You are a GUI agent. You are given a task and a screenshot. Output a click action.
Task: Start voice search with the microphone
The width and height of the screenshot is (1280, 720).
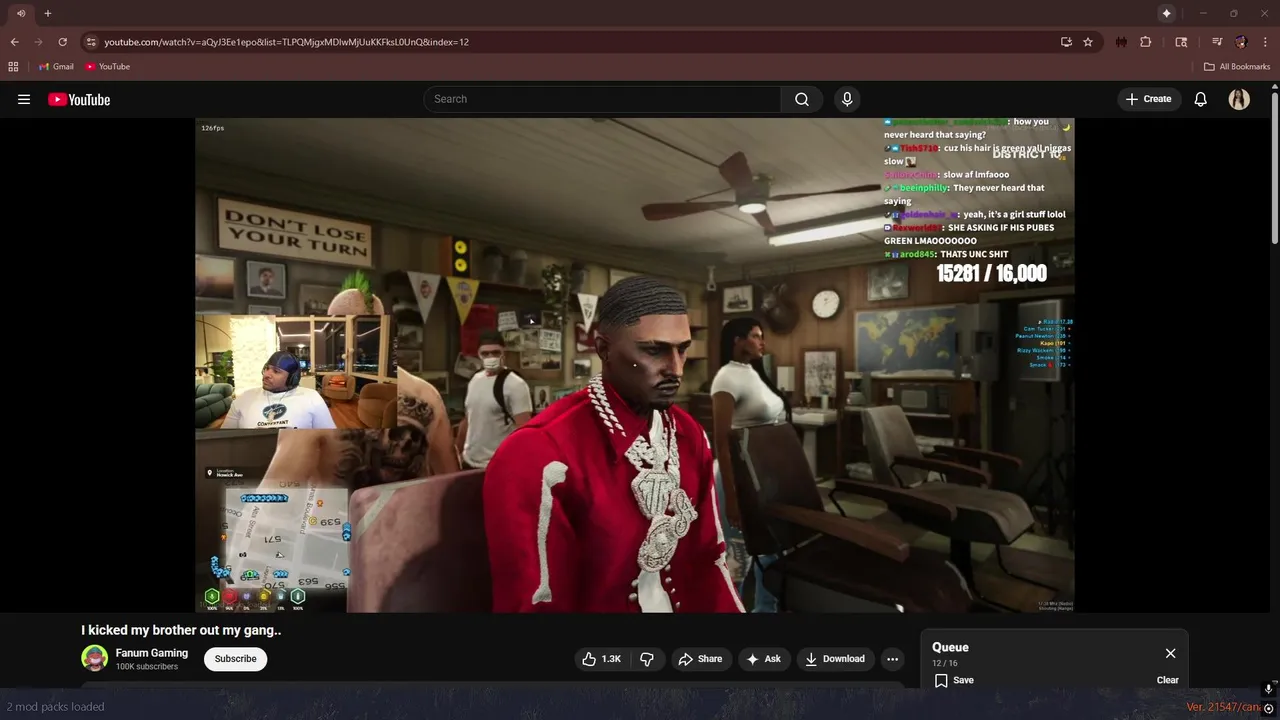point(847,99)
